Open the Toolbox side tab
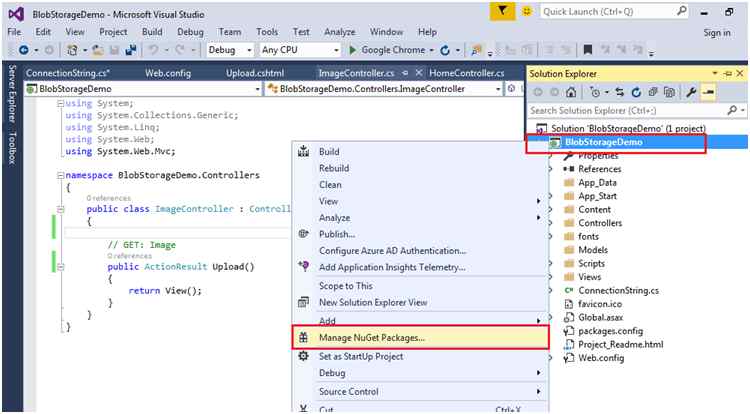Viewport: 750px width, 414px height. click(12, 148)
